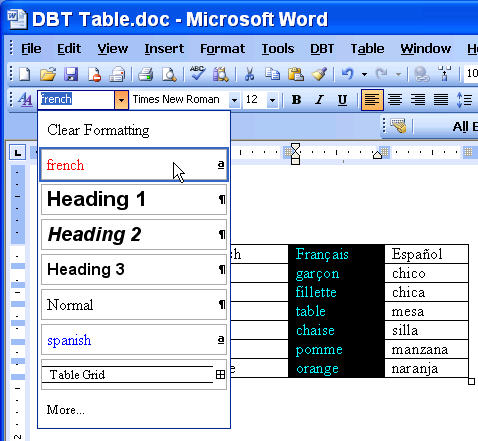
Task: Click the garçon table cell
Action: pos(336,273)
